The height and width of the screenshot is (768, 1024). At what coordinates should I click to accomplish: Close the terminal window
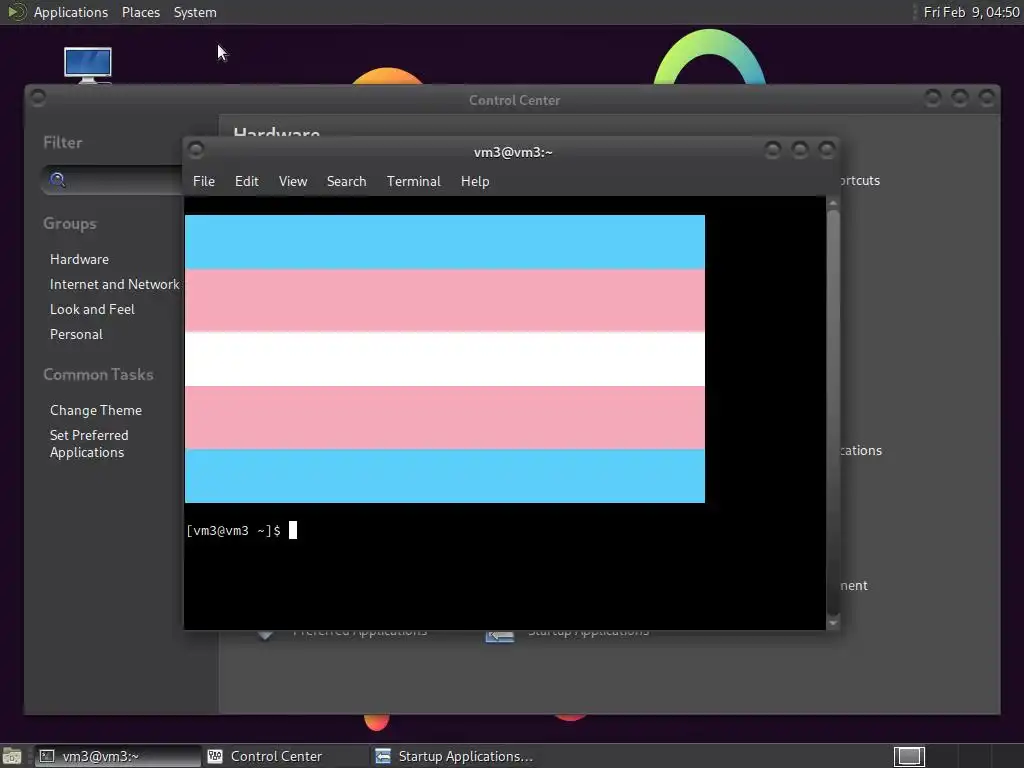pyautogui.click(x=827, y=151)
